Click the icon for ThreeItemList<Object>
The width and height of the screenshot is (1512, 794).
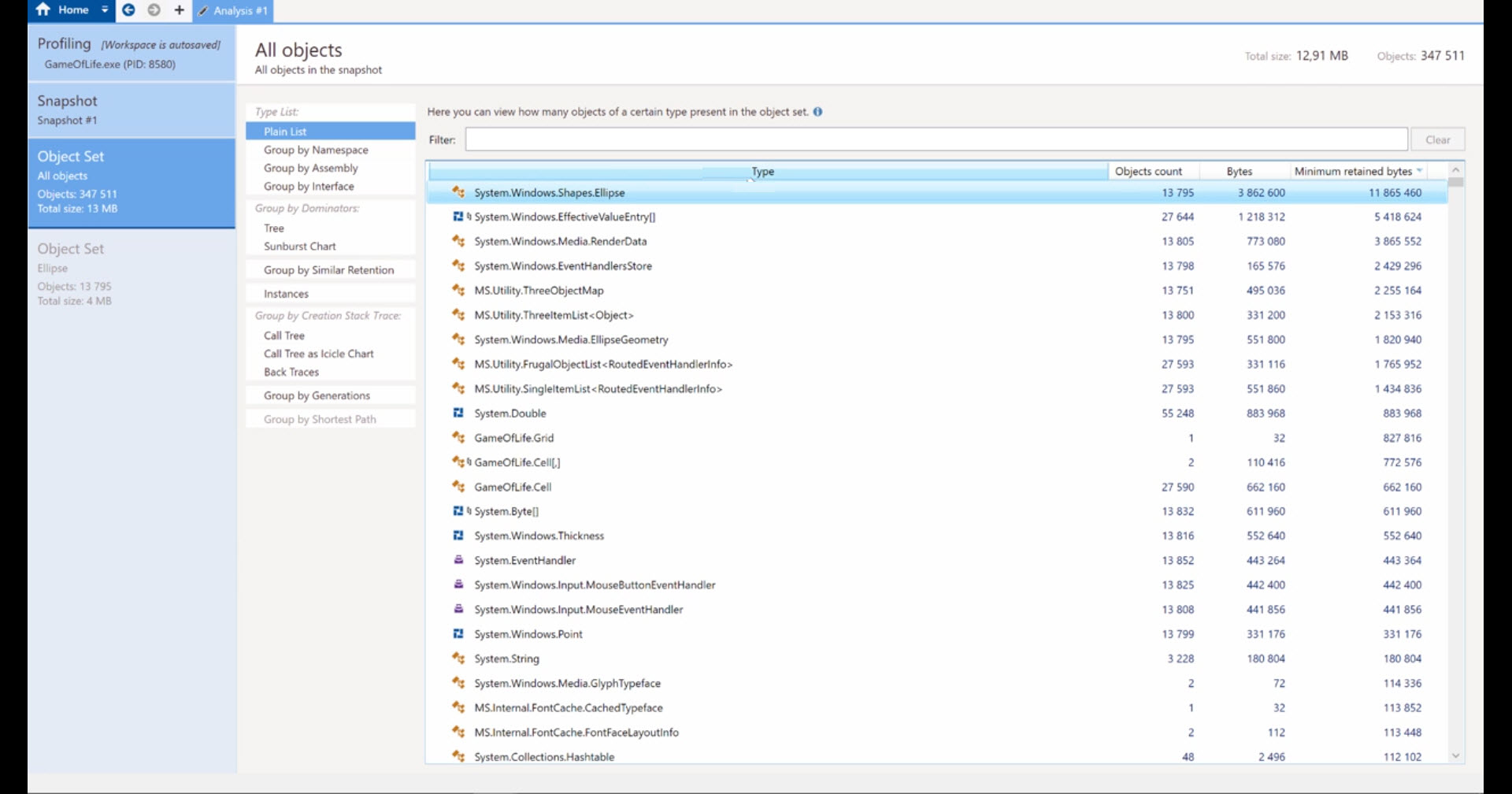458,314
